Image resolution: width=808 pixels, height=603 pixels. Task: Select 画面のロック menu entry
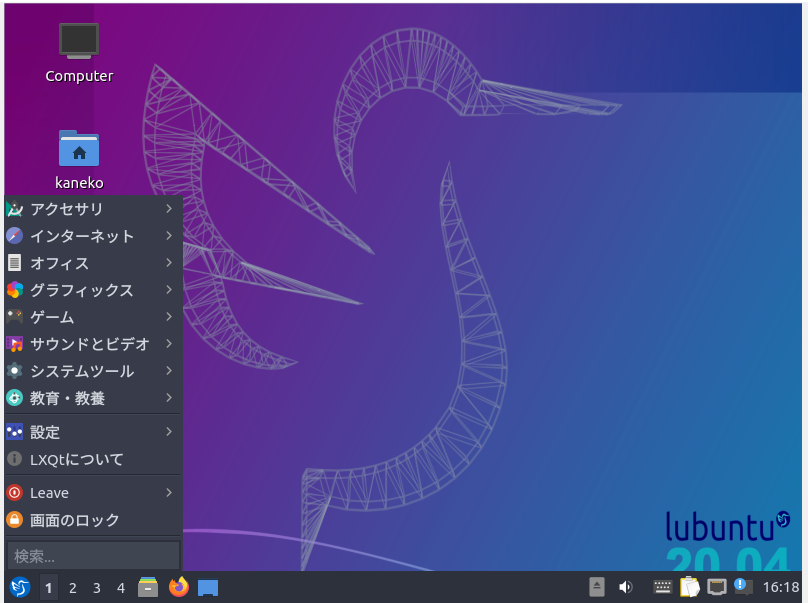pos(93,520)
